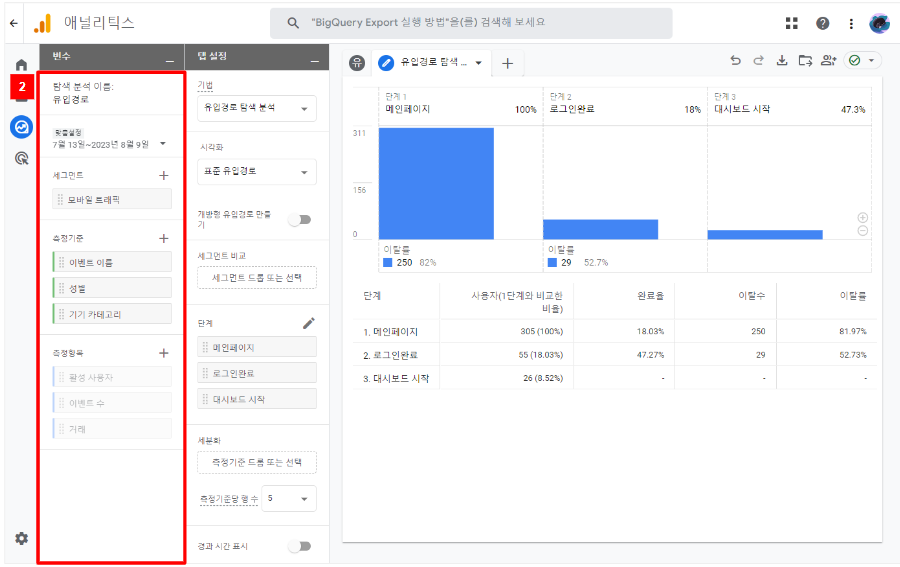Open the user account avatar
The height and width of the screenshot is (567, 900).
pos(879,23)
